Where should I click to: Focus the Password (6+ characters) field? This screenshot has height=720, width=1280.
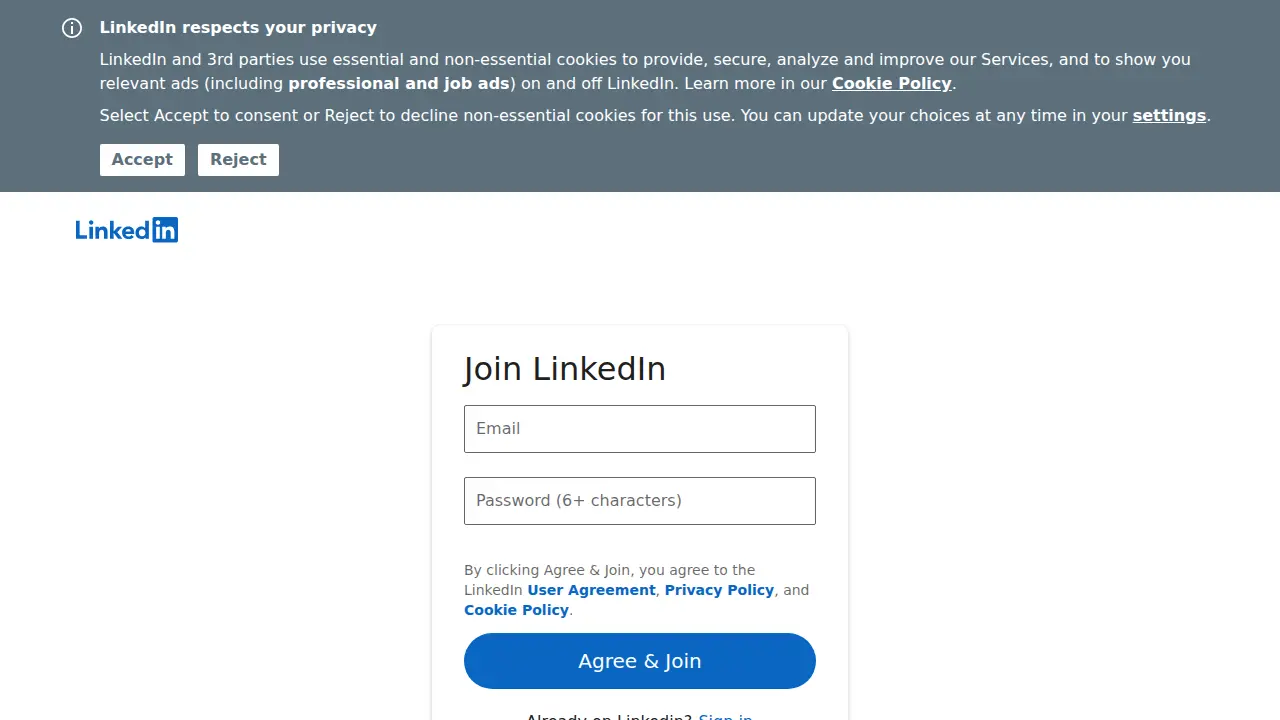640,501
